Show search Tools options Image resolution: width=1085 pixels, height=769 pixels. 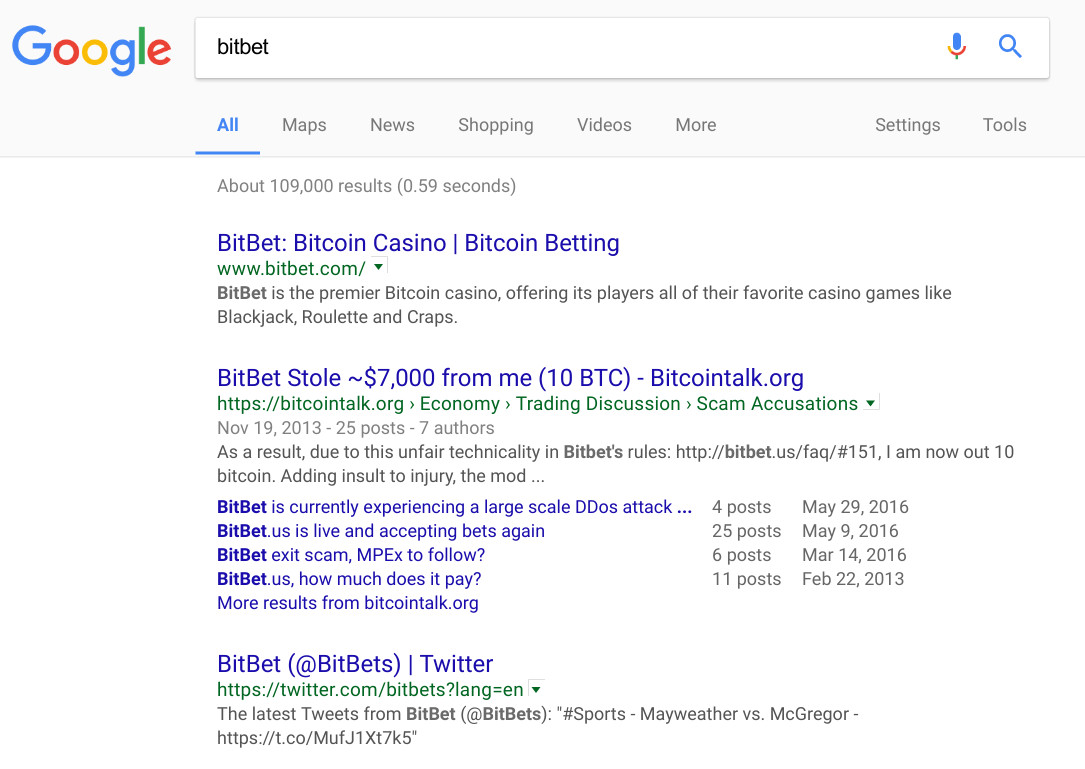coord(1004,125)
